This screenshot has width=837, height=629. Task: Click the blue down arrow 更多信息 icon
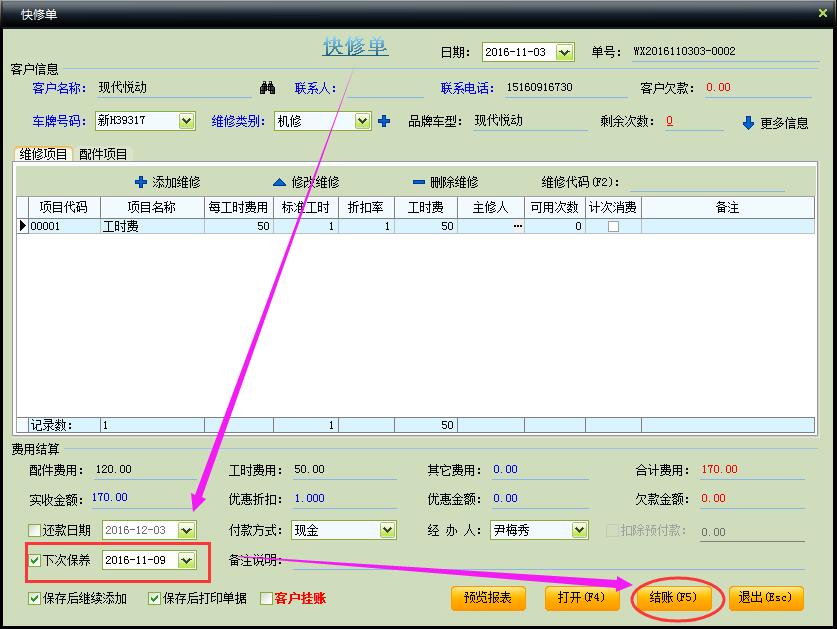(x=748, y=123)
